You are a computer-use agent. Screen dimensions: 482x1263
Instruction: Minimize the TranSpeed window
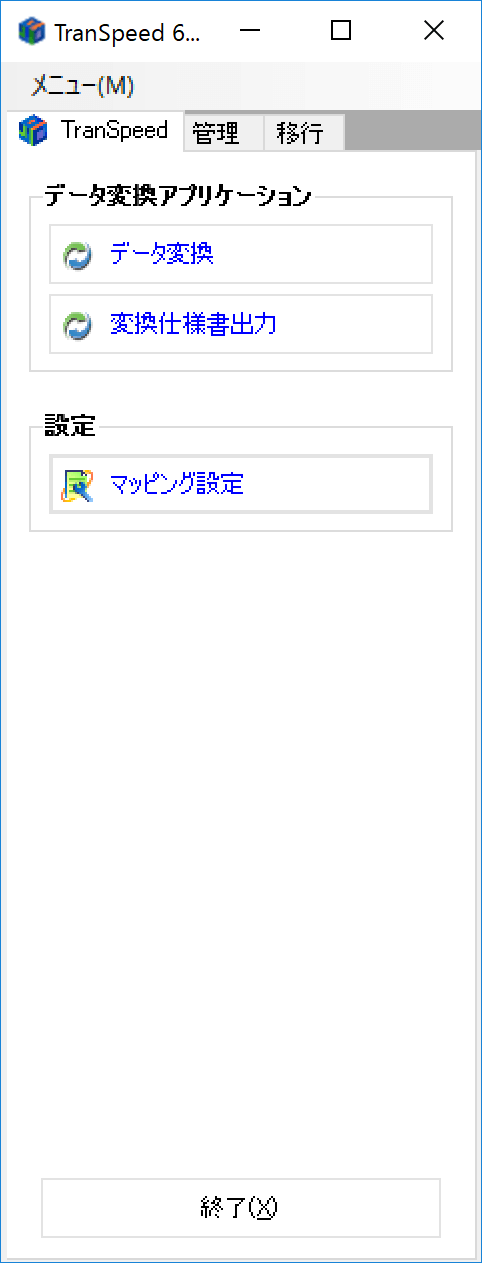pos(251,31)
